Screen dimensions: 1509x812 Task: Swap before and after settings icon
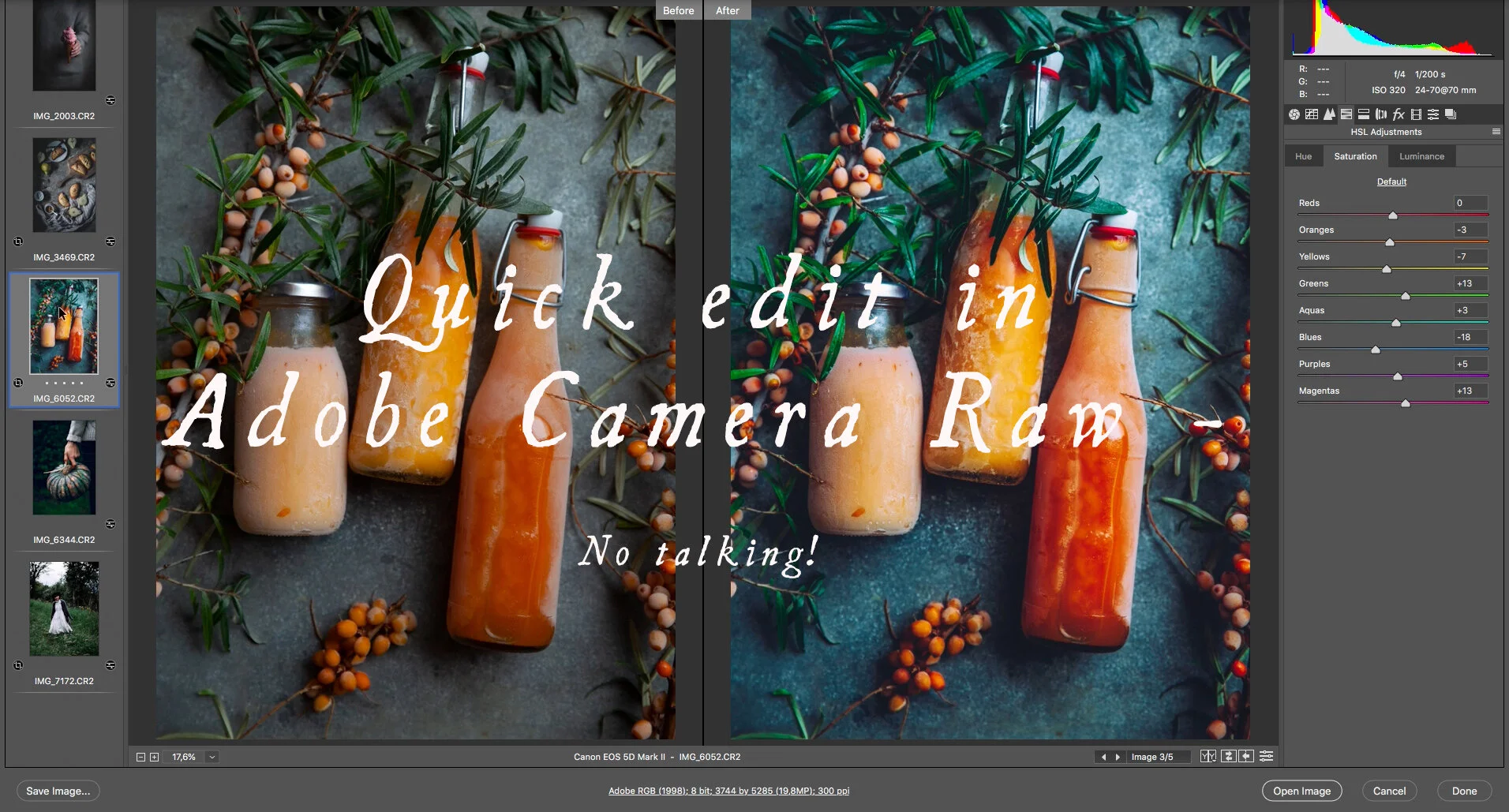click(1229, 756)
